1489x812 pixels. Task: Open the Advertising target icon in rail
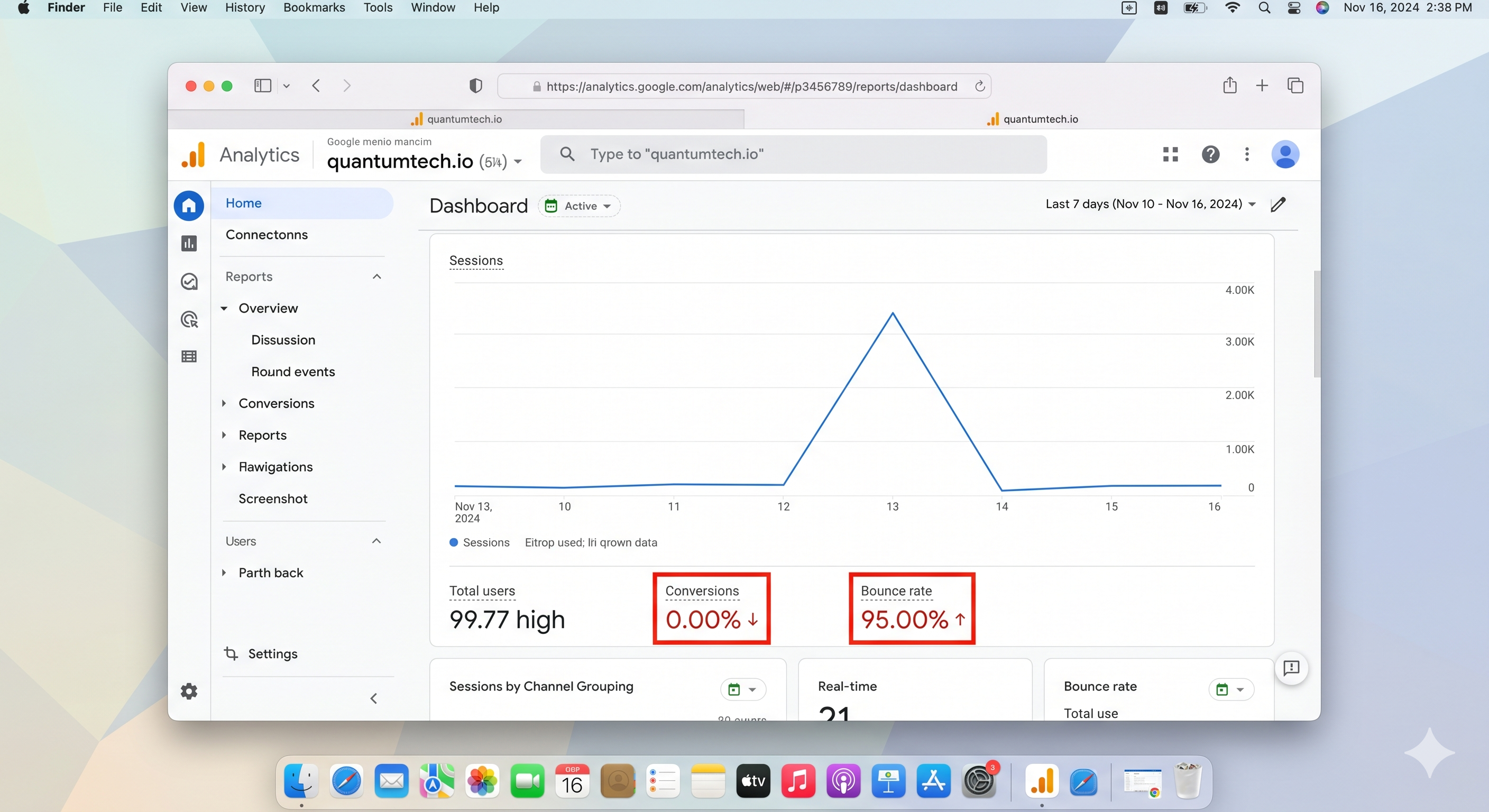[x=189, y=319]
